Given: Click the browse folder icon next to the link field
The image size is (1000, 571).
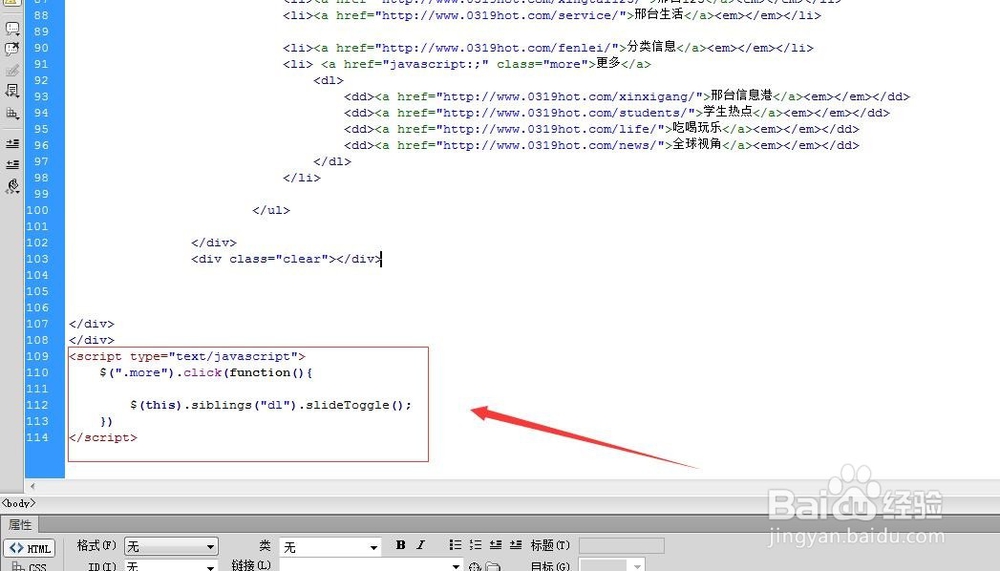Looking at the screenshot, I should pyautogui.click(x=492, y=567).
